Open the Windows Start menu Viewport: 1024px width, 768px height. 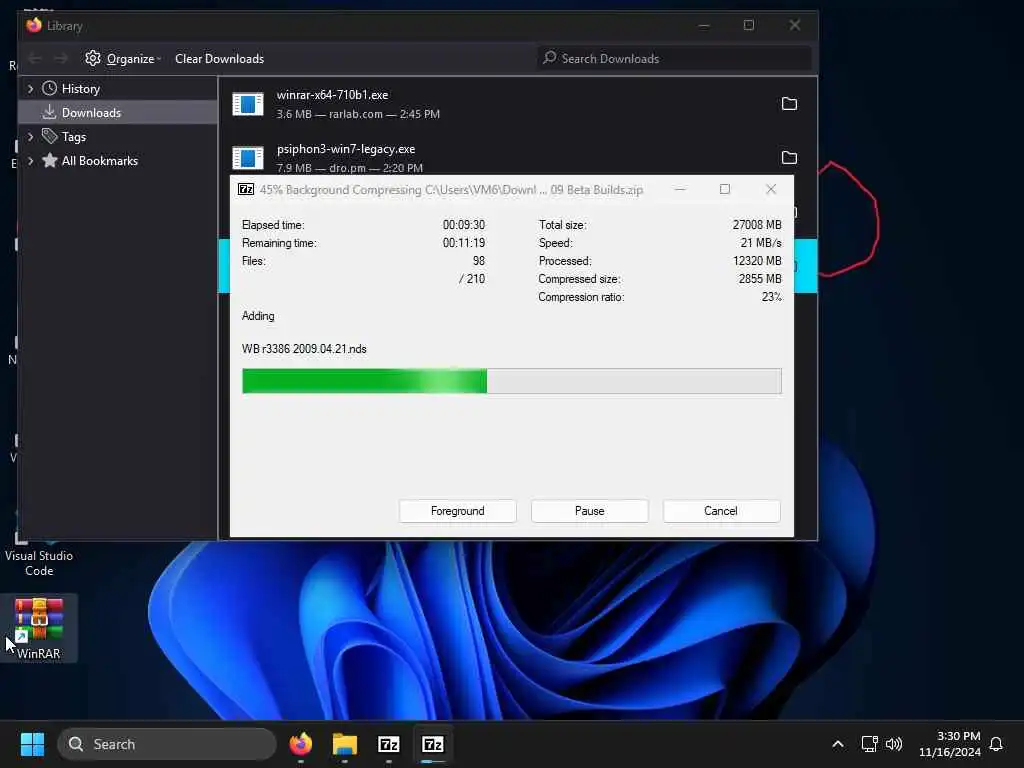click(x=32, y=744)
